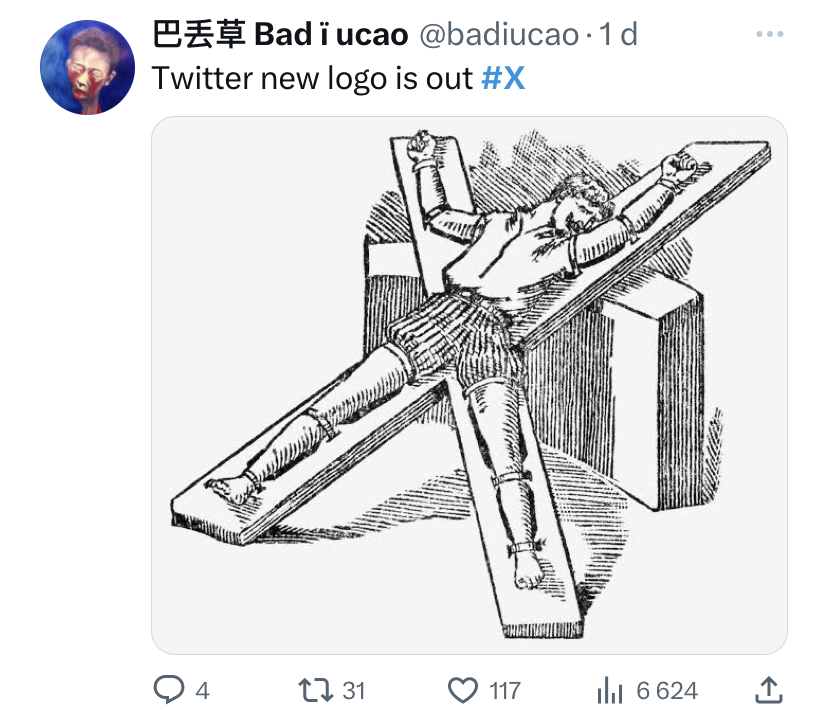828x727 pixels.
Task: Click the retweet arrows icon
Action: [315, 690]
